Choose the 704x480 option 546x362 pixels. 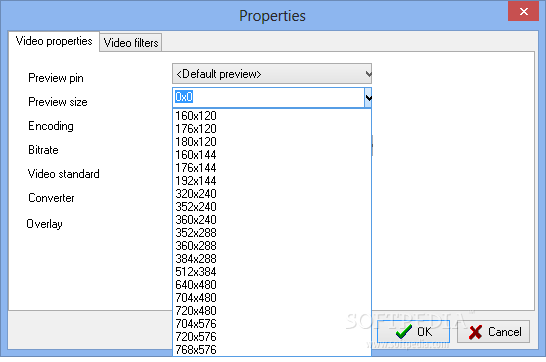coord(272,298)
